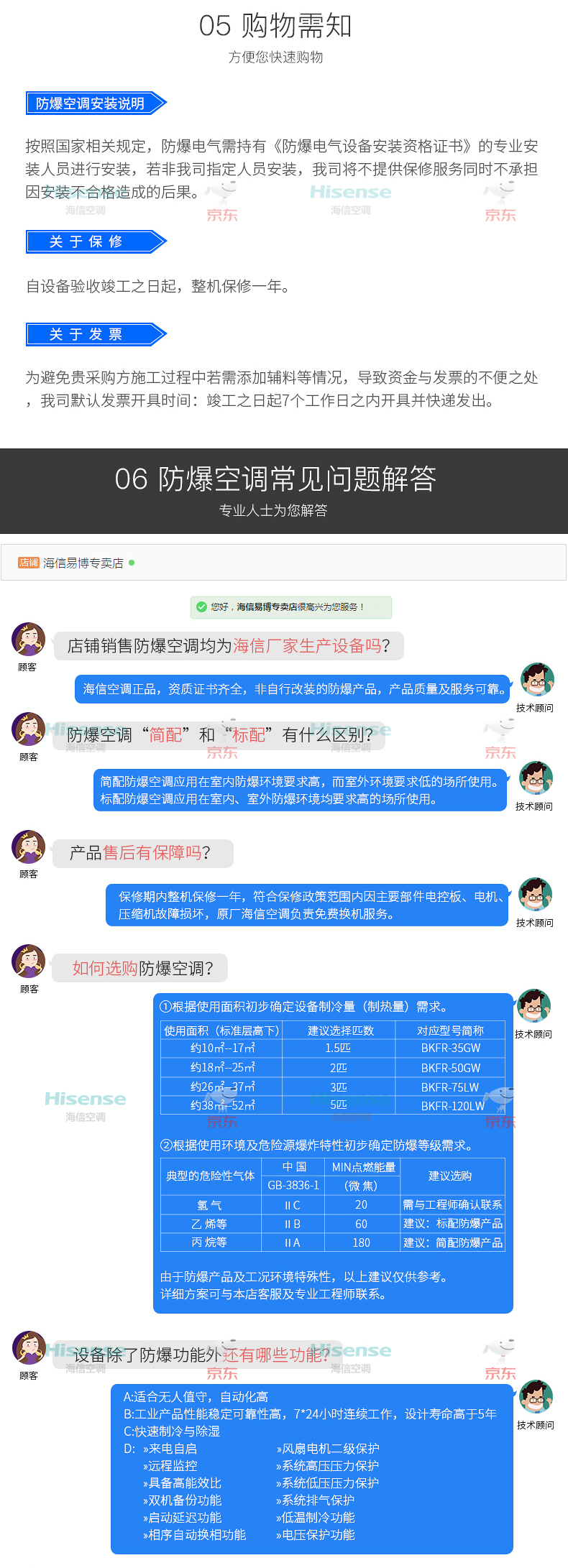Click the 06 防爆空调常见问题解答 header banner
The height and width of the screenshot is (1568, 568).
[284, 491]
